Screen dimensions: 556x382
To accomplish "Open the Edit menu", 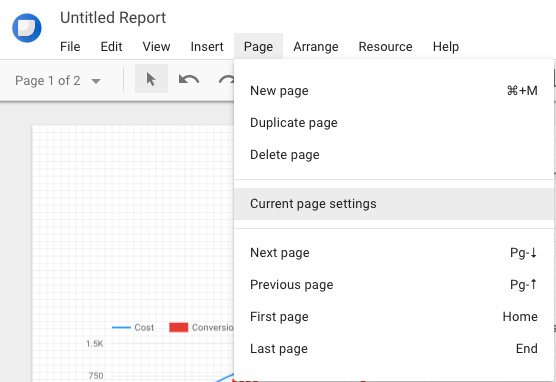I will pyautogui.click(x=111, y=47).
